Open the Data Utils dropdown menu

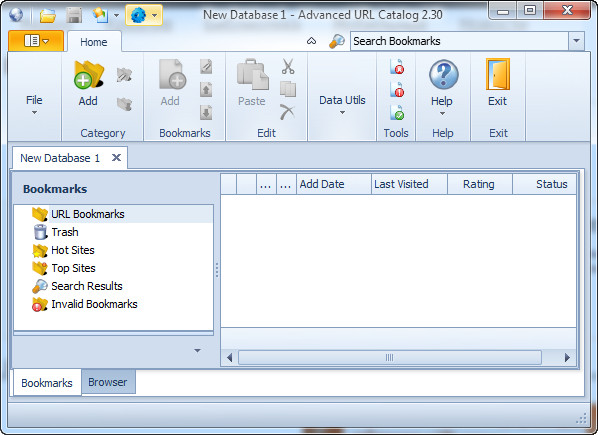[x=342, y=104]
